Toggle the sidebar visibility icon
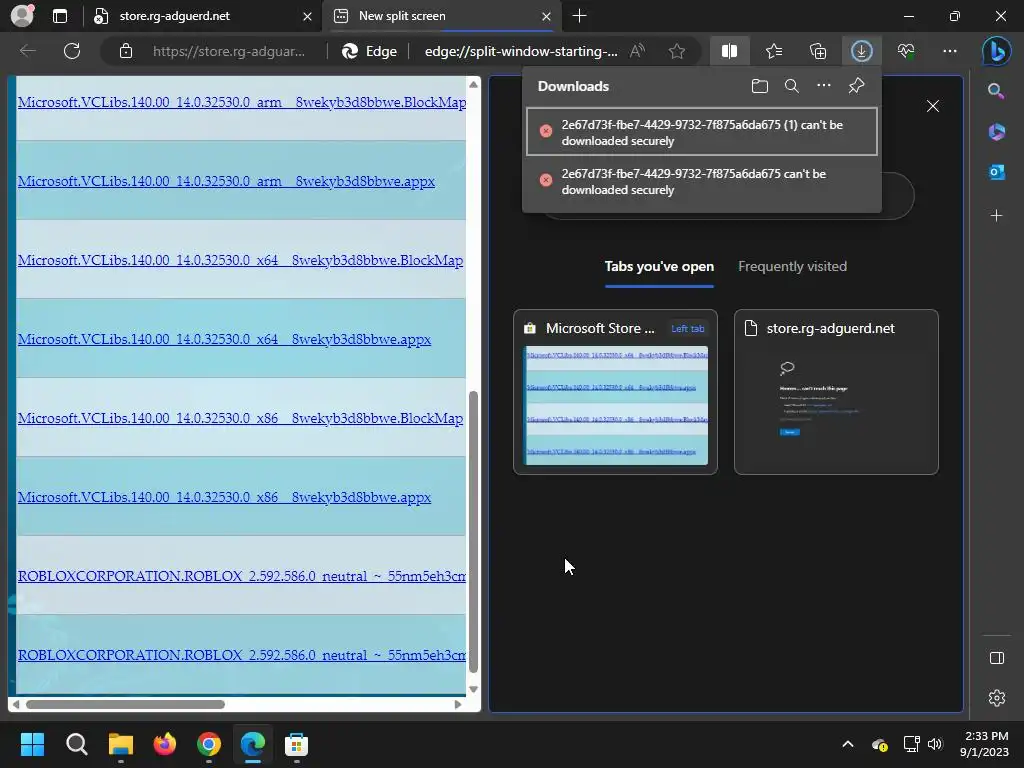This screenshot has height=768, width=1024. pos(997,658)
